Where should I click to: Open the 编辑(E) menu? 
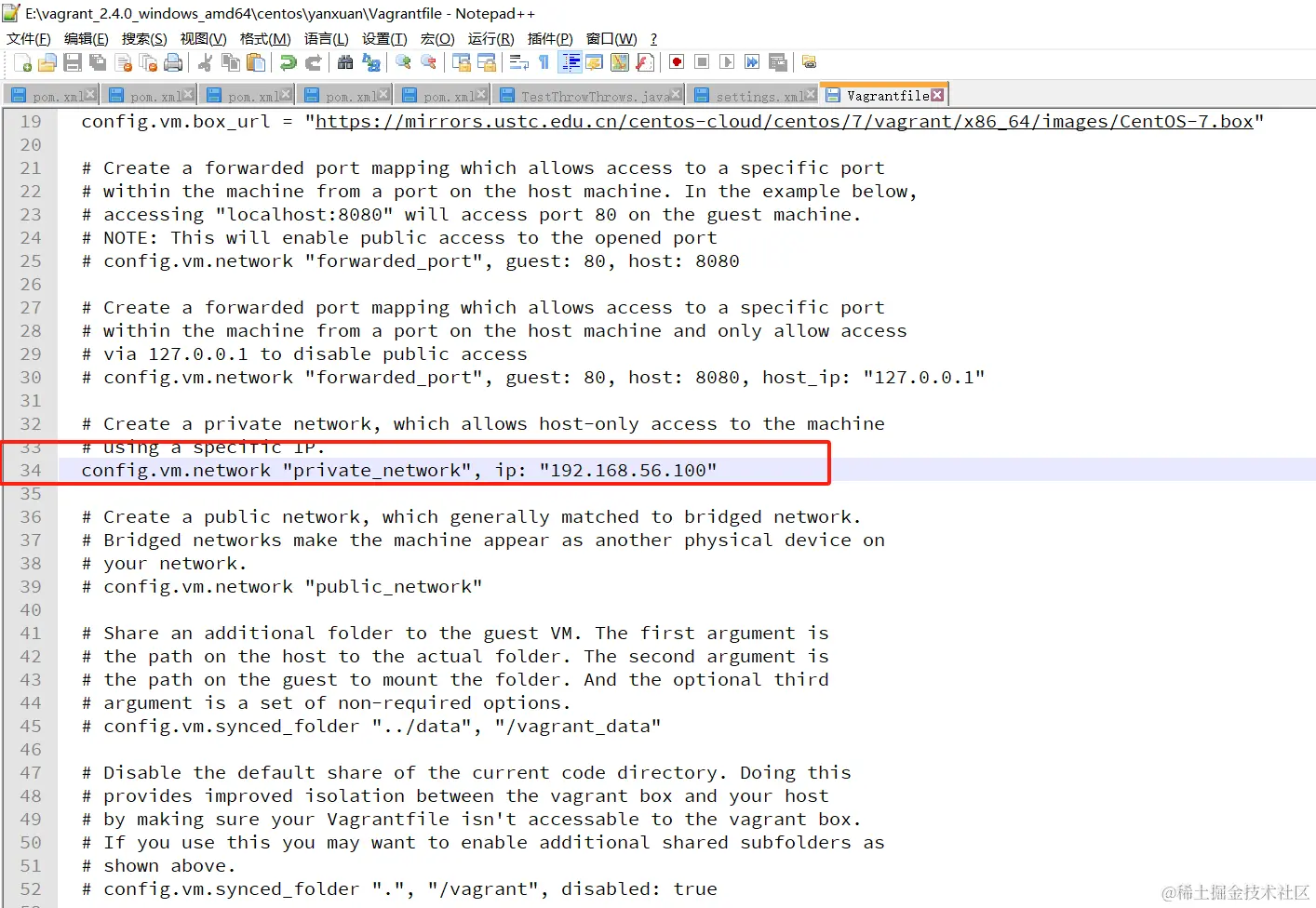87,38
